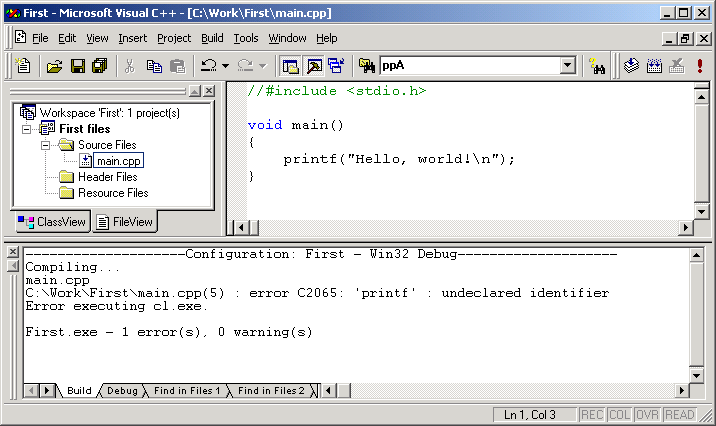Screen dimensions: 716x426
Task: Click the main.cpp file icon in tree
Action: coord(85,161)
